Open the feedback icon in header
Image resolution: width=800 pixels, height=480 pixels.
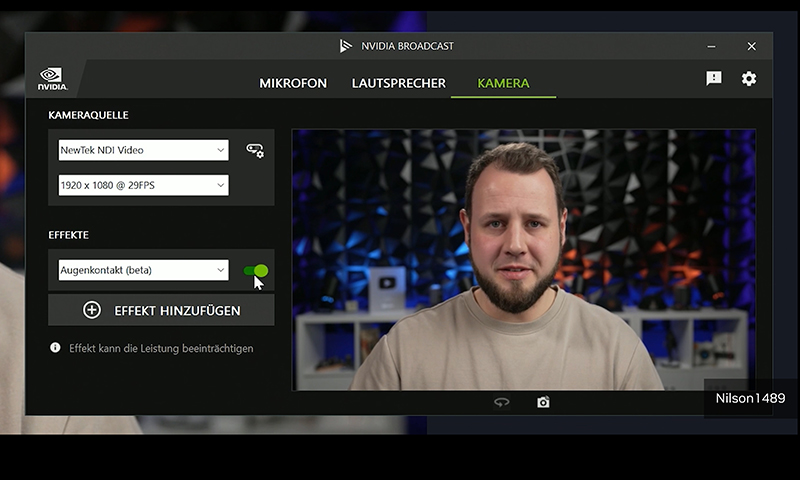click(714, 78)
